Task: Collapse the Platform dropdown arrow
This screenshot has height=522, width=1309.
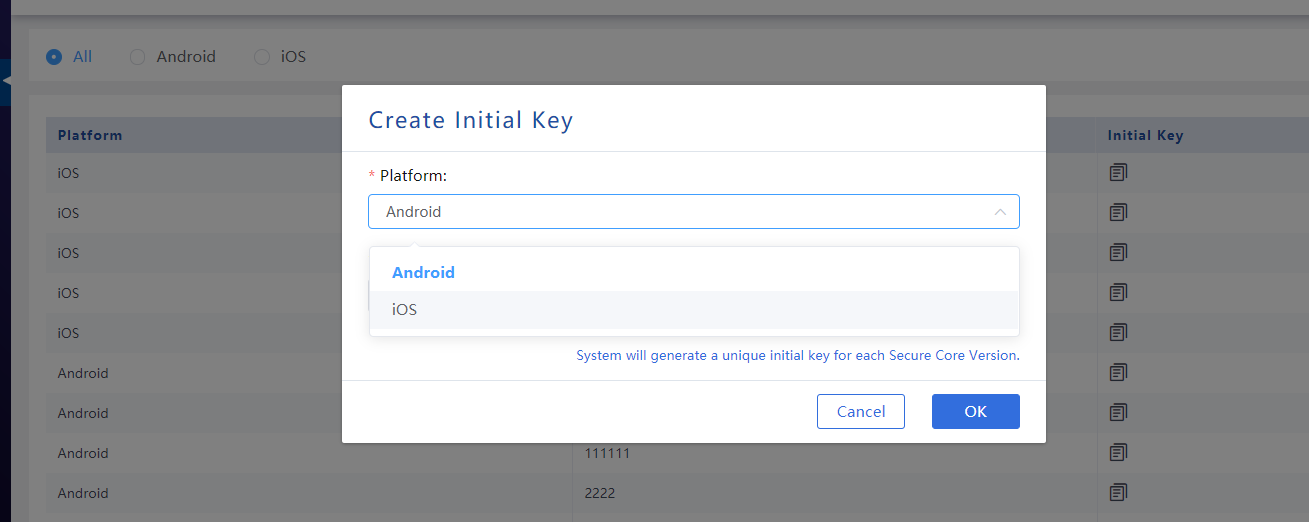Action: tap(1000, 212)
